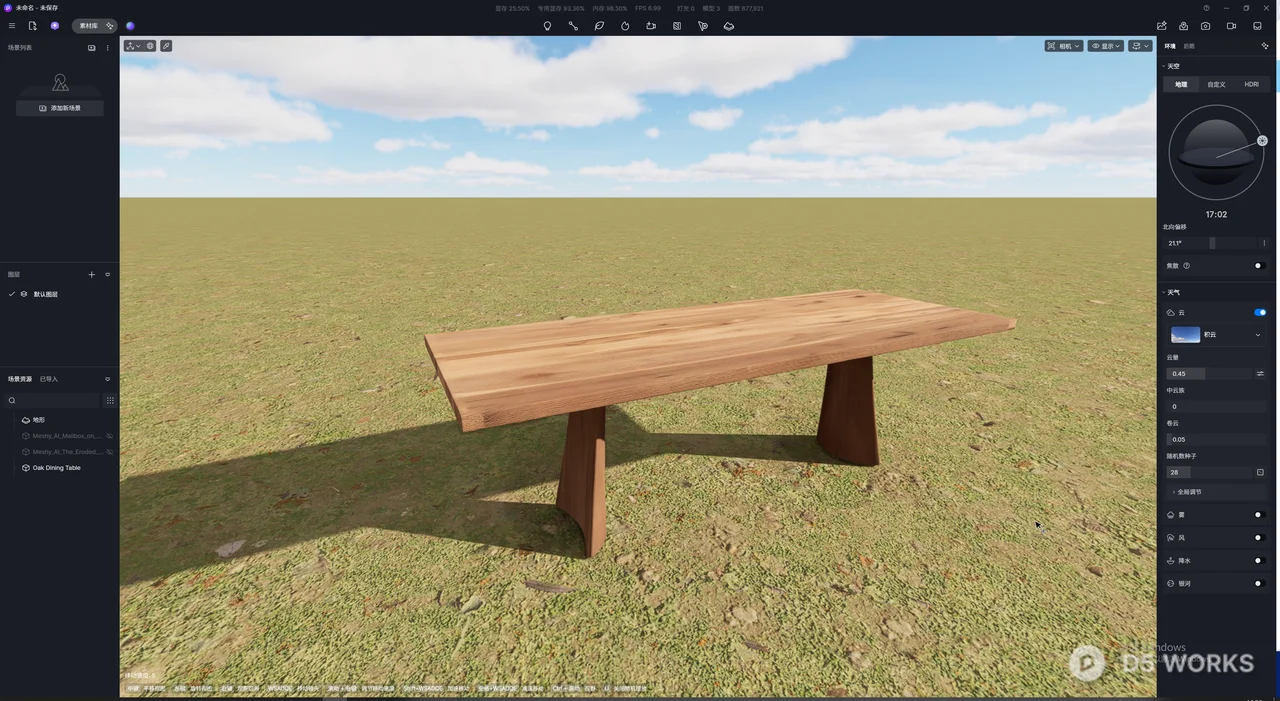Click the striped-square tool in the top toolbar
This screenshot has width=1280, height=701.
(x=677, y=26)
